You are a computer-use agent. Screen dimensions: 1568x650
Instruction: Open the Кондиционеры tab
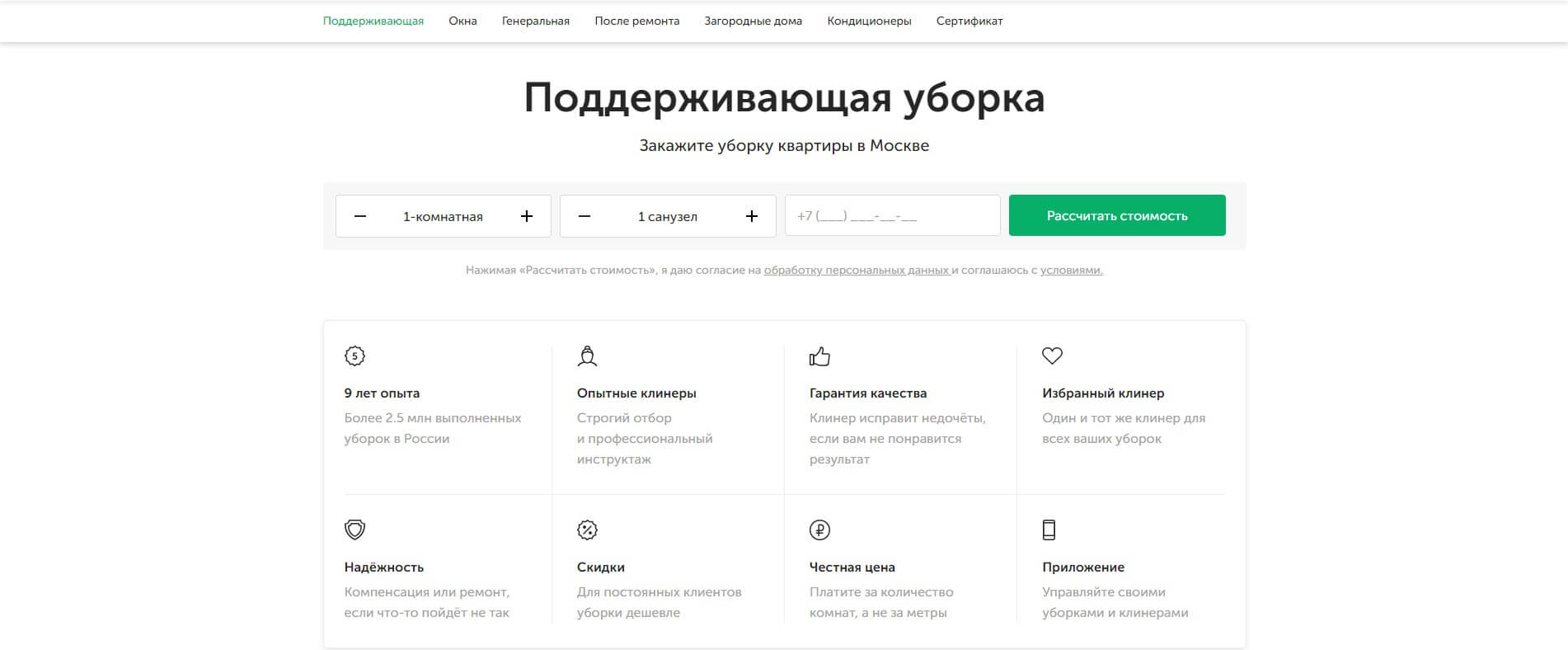[870, 21]
